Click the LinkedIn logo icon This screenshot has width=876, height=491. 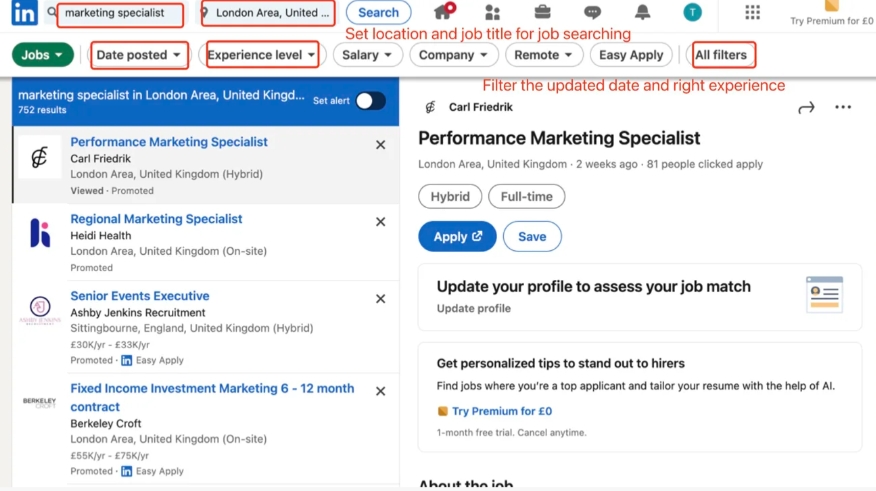tap(25, 13)
